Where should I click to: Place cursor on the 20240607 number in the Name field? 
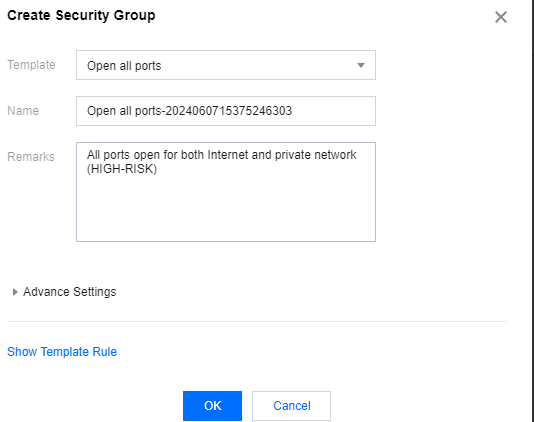pos(191,111)
